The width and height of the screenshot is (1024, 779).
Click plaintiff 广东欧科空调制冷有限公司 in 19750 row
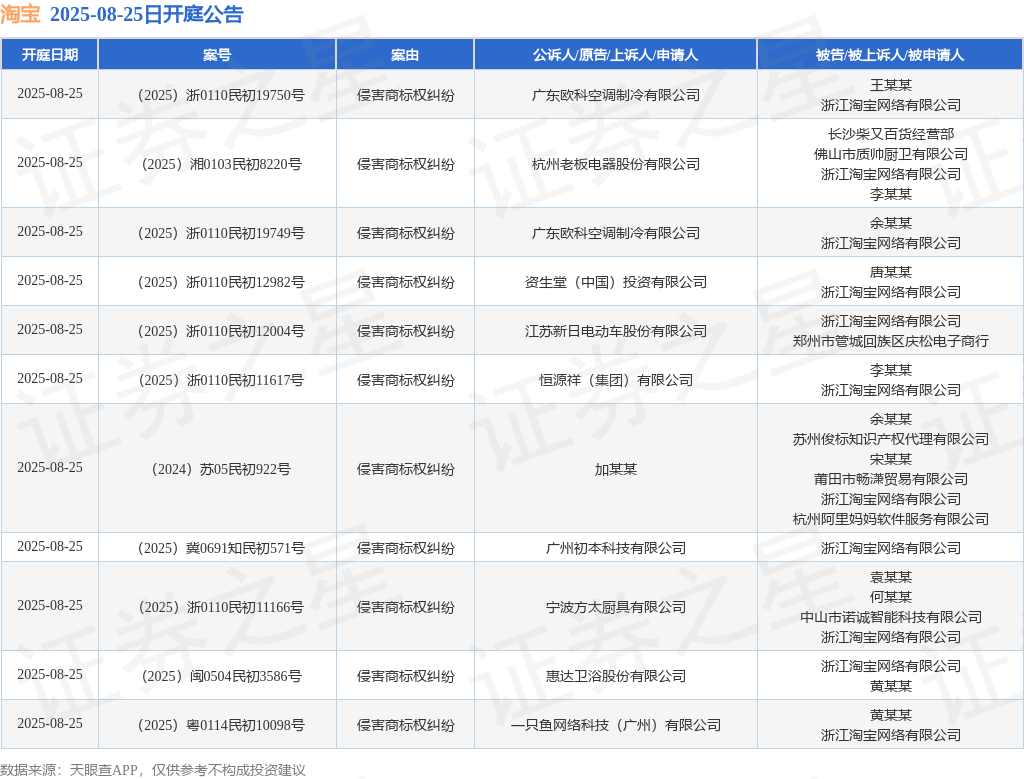click(615, 95)
